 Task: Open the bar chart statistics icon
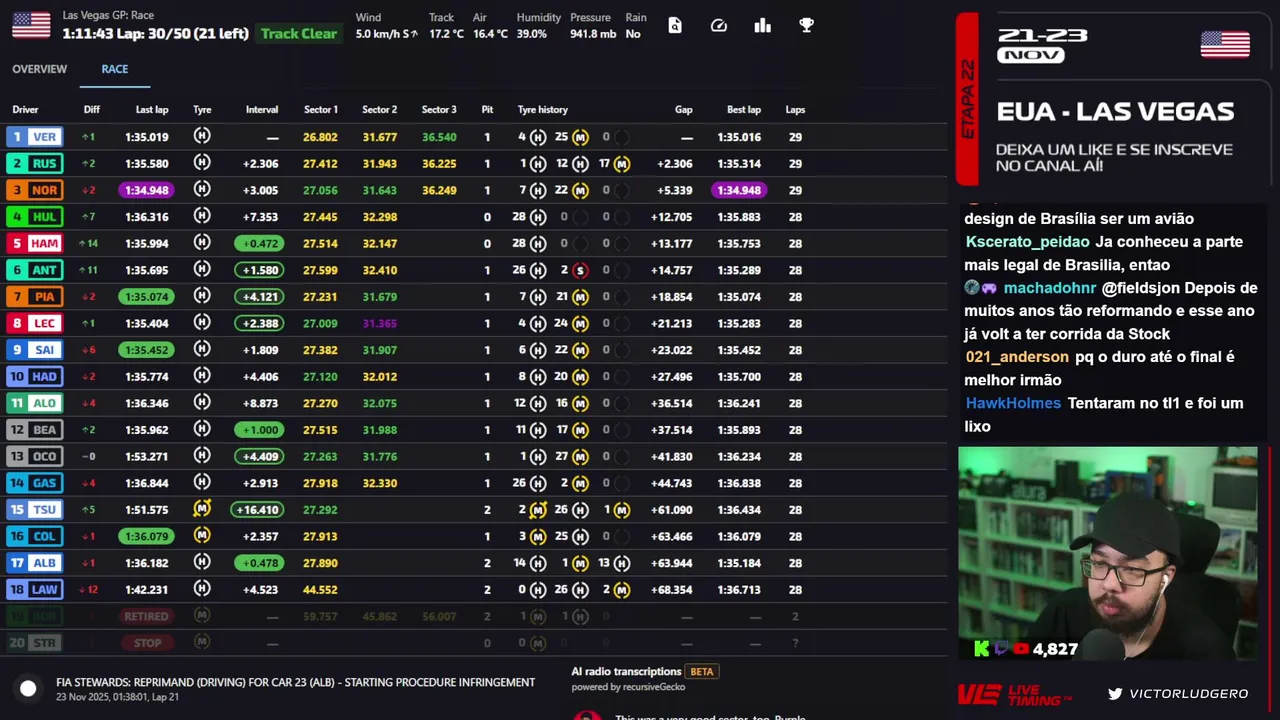coord(763,25)
